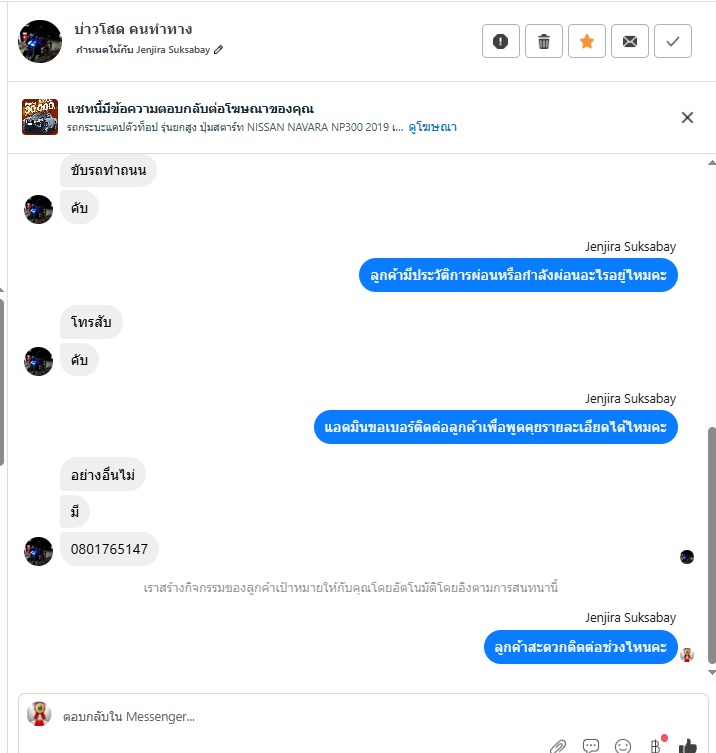Open the NISSAN NAVARA ad thumbnail
Viewport: 716px width, 753px height.
click(40, 117)
